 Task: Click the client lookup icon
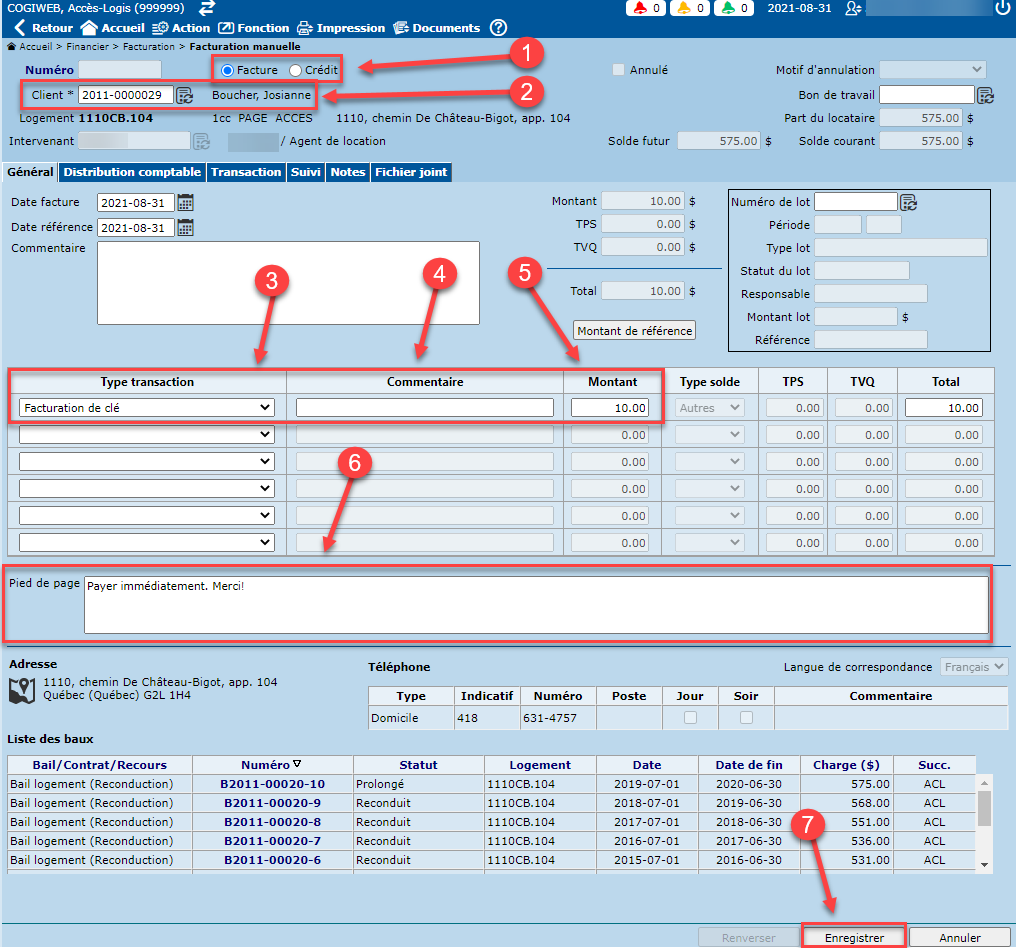tap(185, 96)
